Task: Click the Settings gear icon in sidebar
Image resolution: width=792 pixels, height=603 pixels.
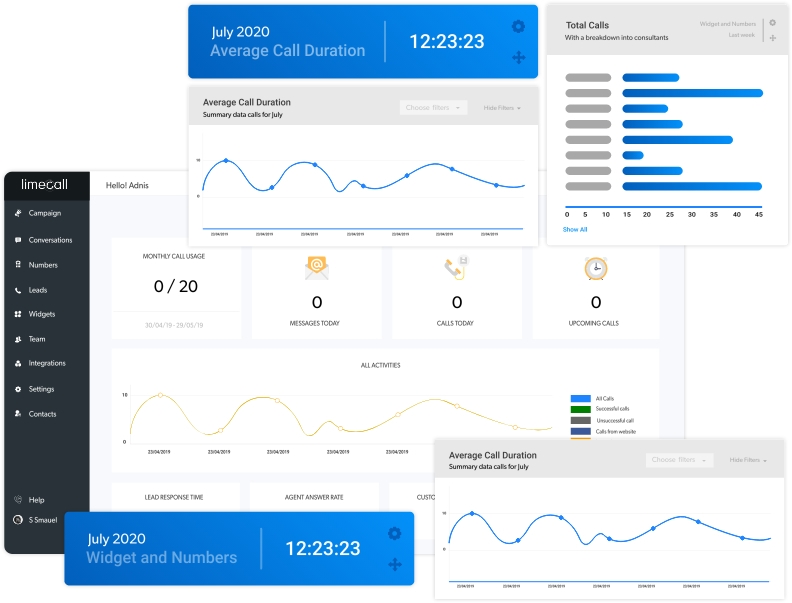Action: pos(18,389)
